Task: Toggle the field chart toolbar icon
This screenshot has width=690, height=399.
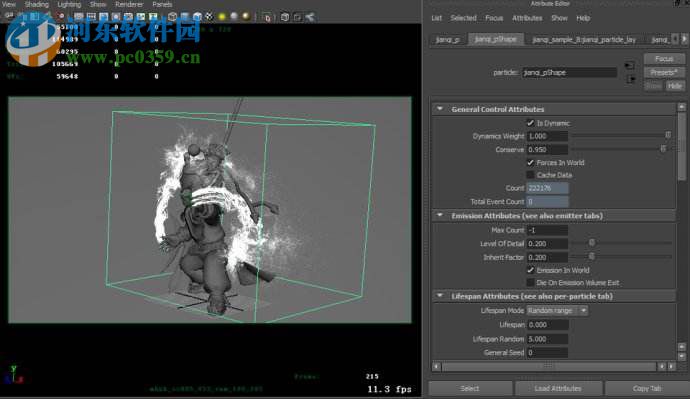Action: click(x=128, y=17)
